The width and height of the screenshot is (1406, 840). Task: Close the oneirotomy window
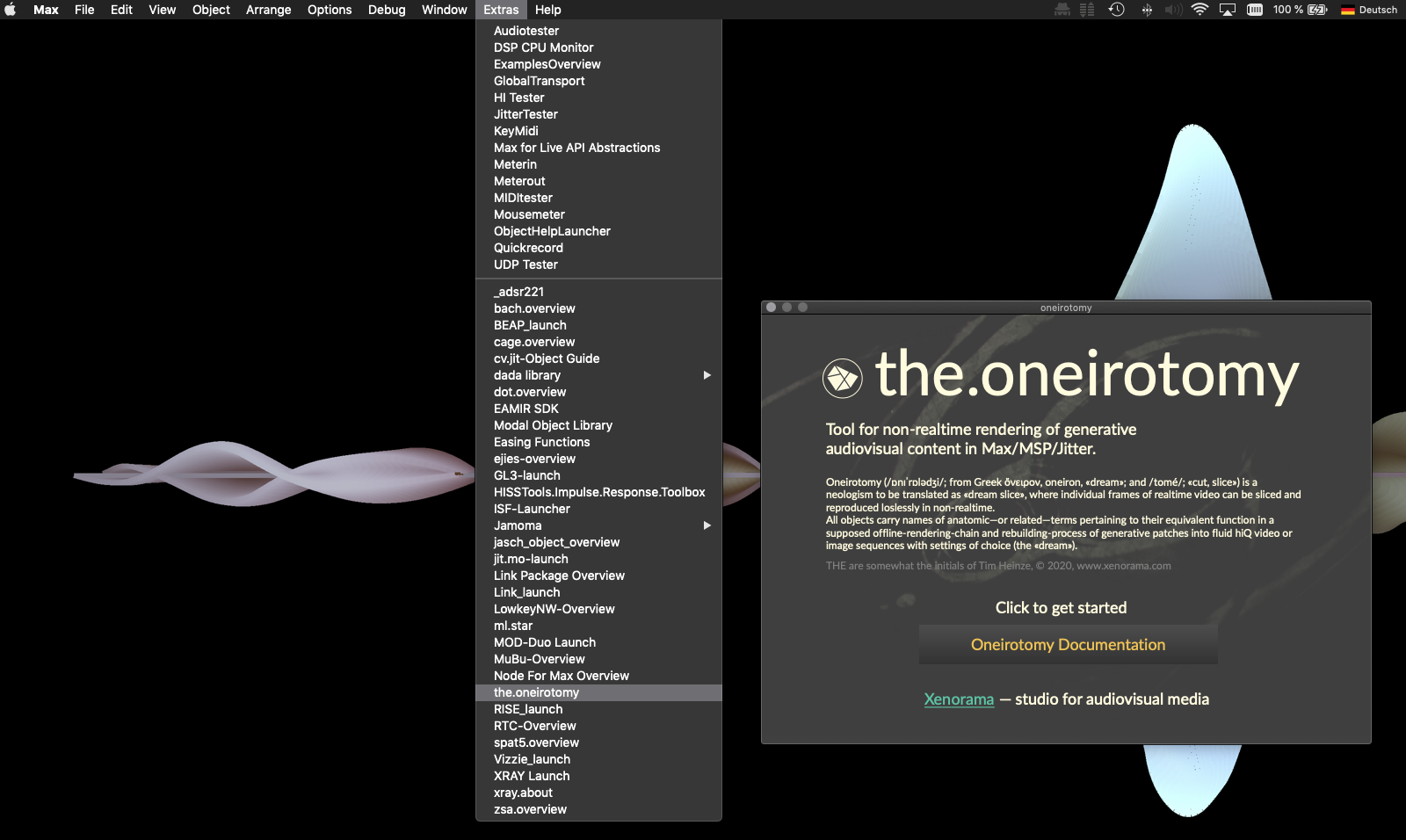pos(771,308)
